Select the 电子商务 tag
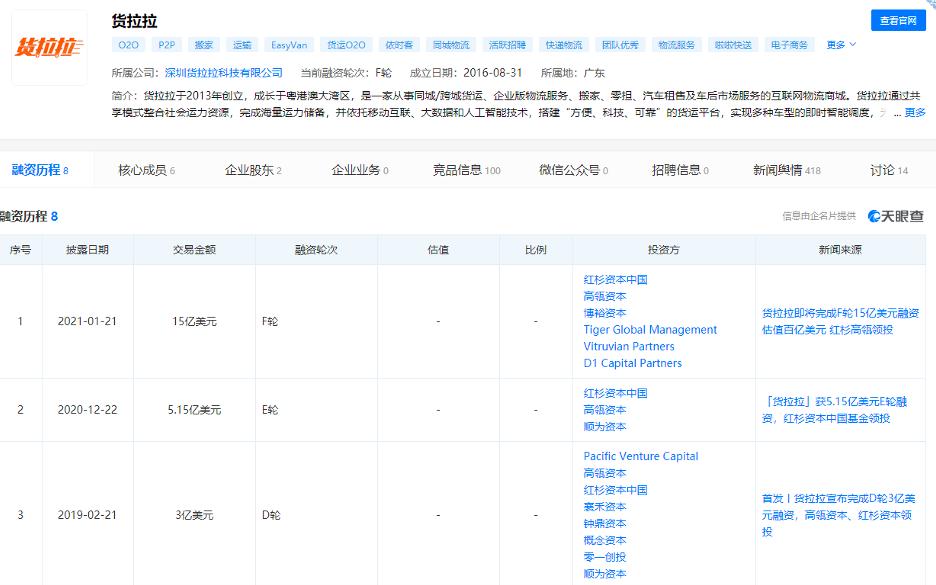The width and height of the screenshot is (936, 585). click(789, 45)
